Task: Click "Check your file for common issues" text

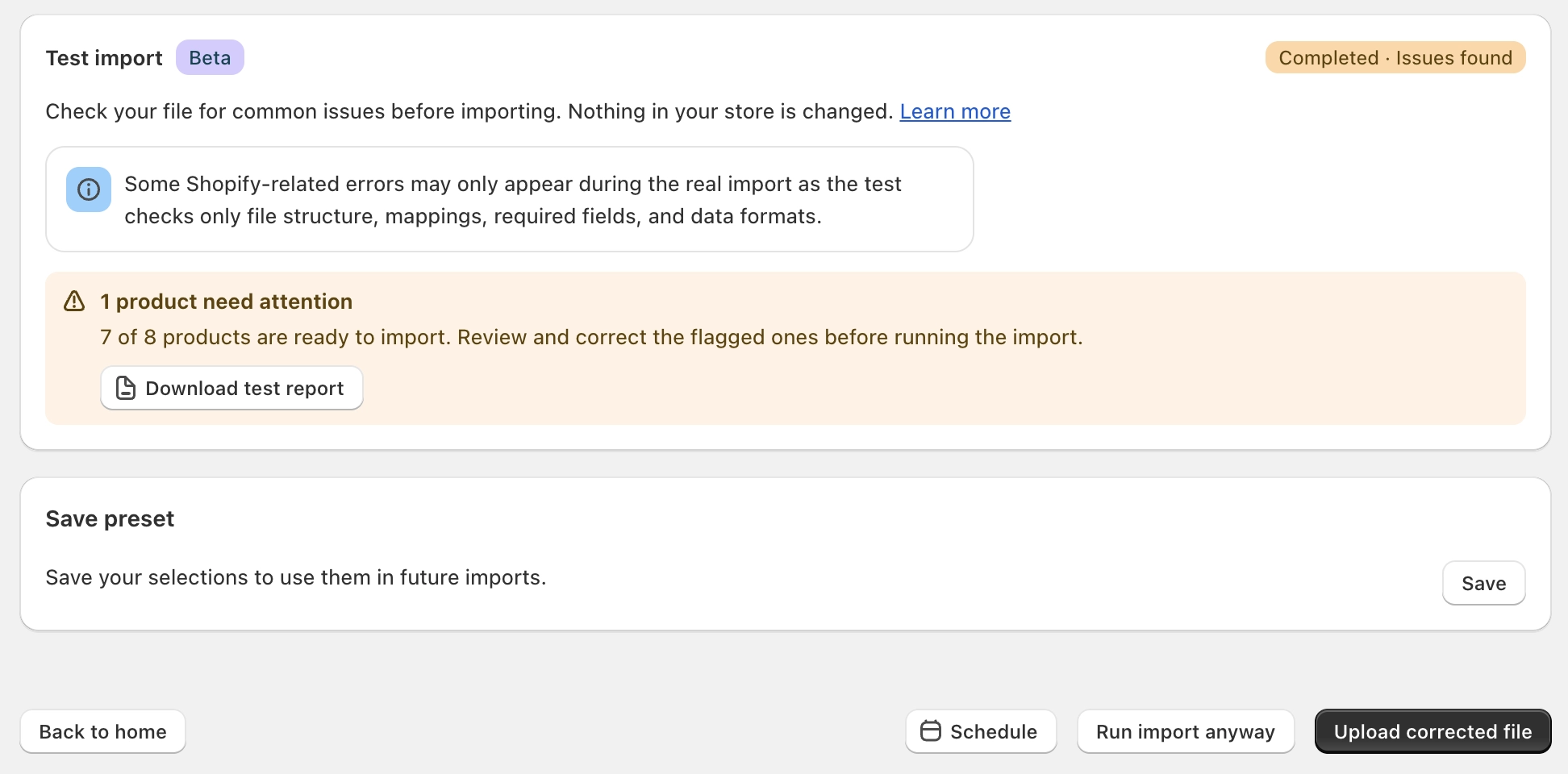Action: [469, 111]
